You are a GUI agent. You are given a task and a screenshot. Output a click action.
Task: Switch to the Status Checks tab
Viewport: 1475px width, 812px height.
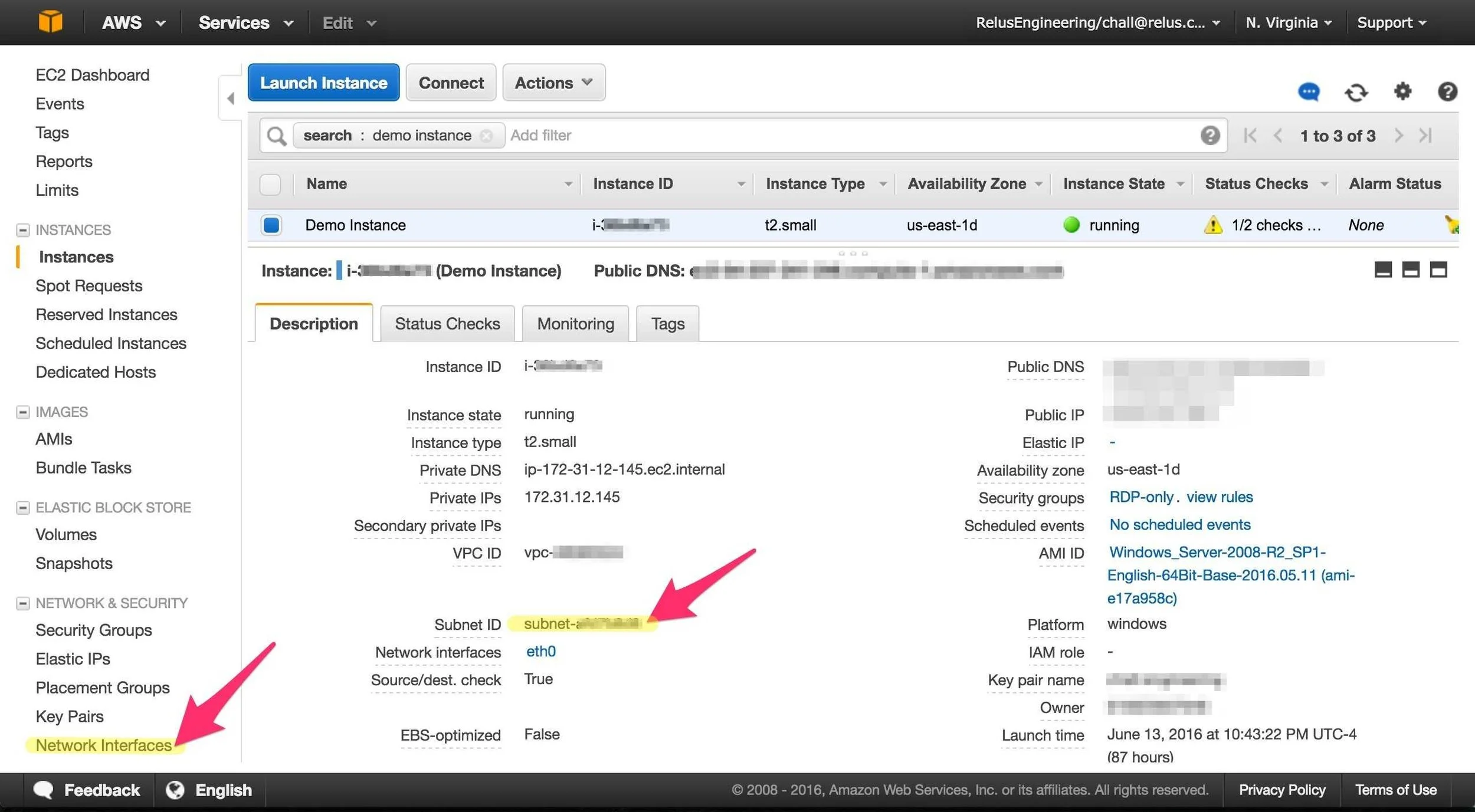[447, 323]
